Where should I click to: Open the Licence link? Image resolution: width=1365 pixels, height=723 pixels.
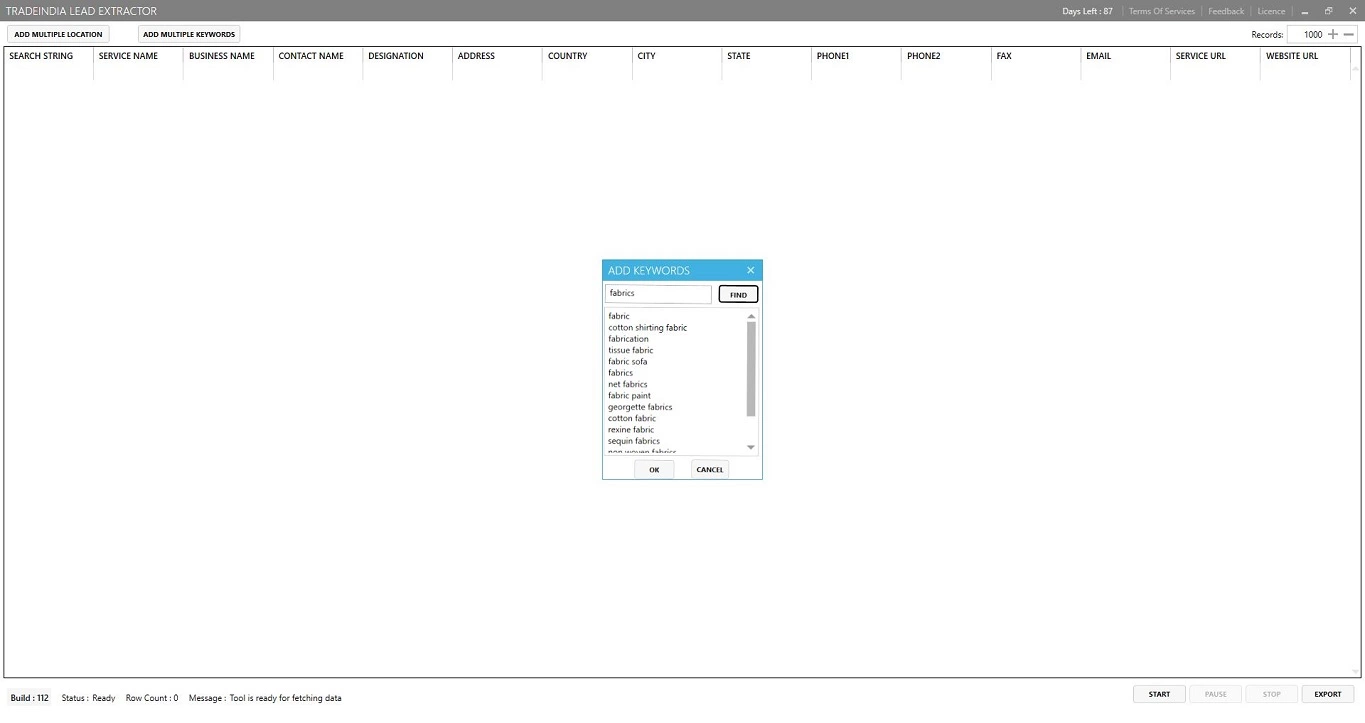tap(1271, 11)
